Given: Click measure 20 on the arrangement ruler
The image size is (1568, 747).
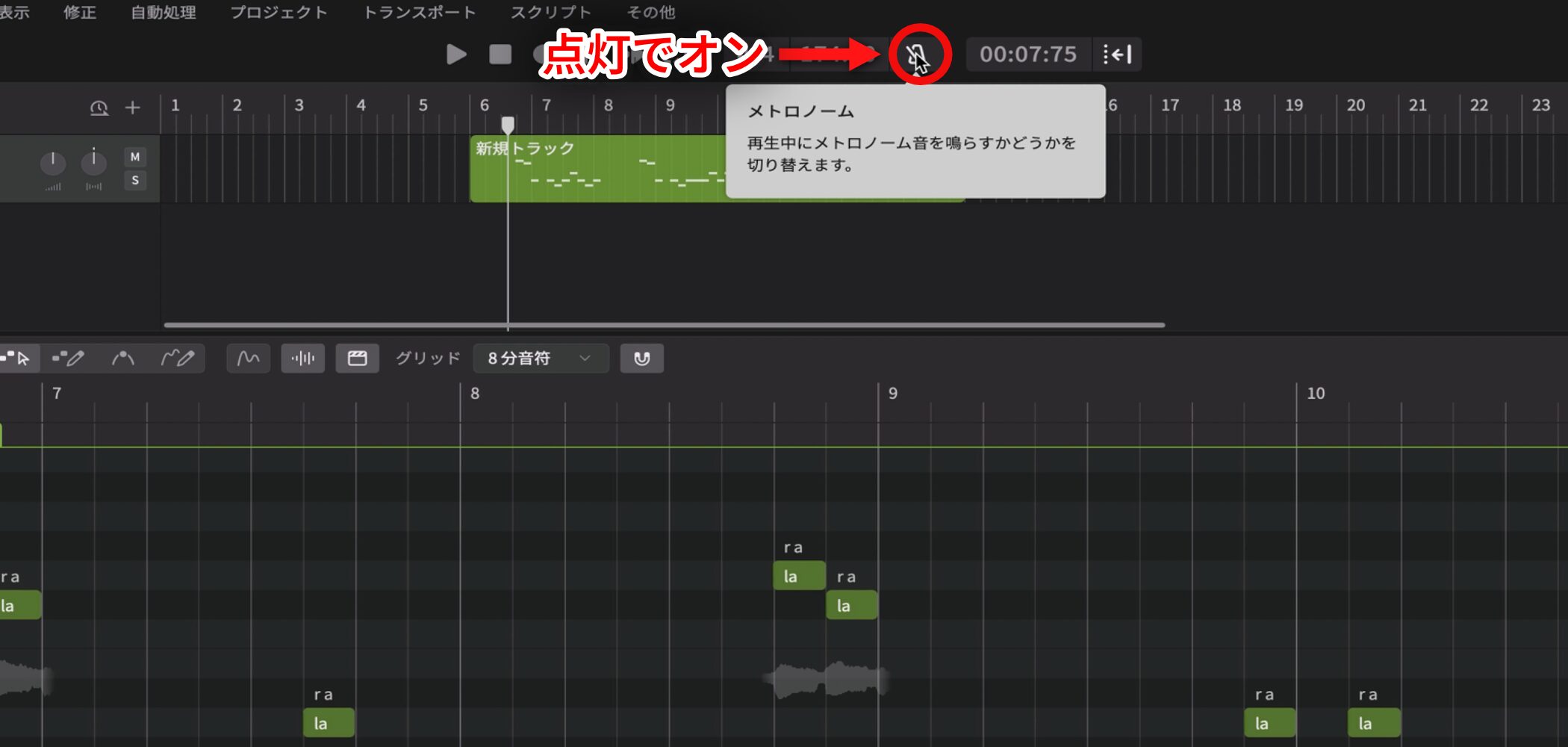Looking at the screenshot, I should tap(1356, 105).
